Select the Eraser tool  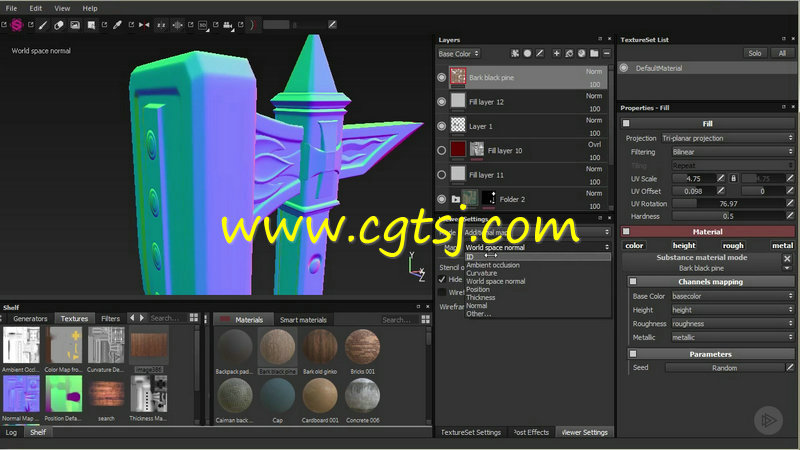pos(59,25)
